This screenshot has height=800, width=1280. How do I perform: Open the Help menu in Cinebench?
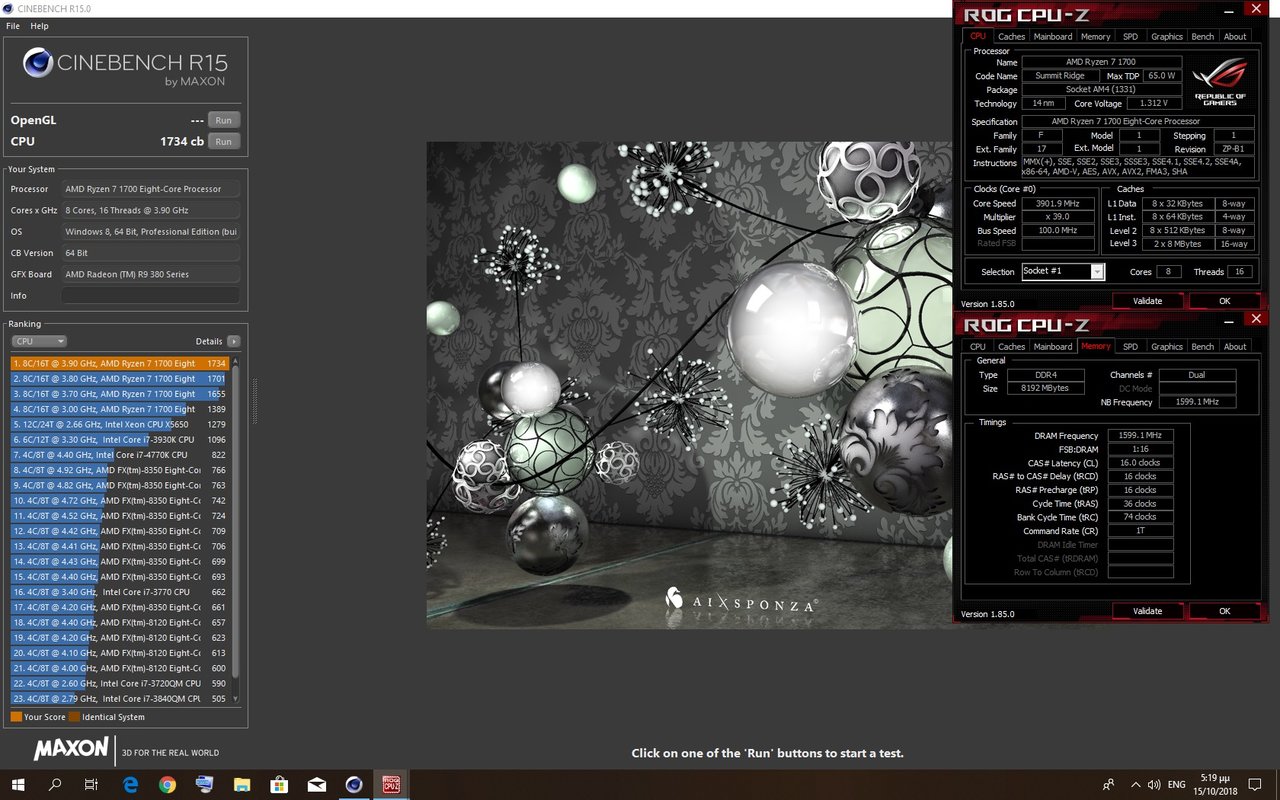coord(39,25)
